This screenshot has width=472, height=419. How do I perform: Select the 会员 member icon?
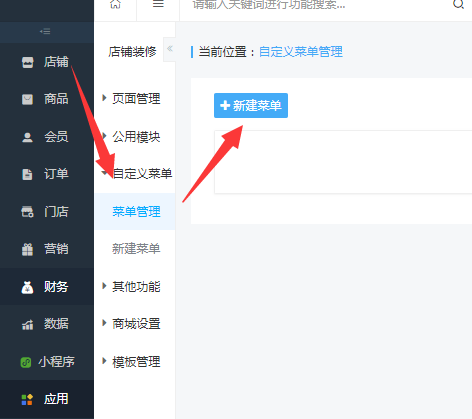point(27,137)
